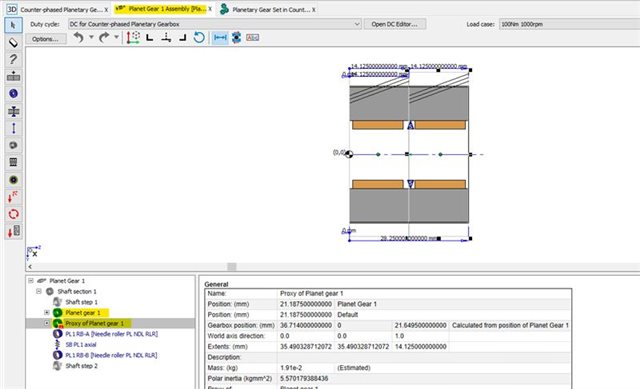Collapse the Planet Gear 1 root node
Viewport: 640px width, 389px height.
31,281
